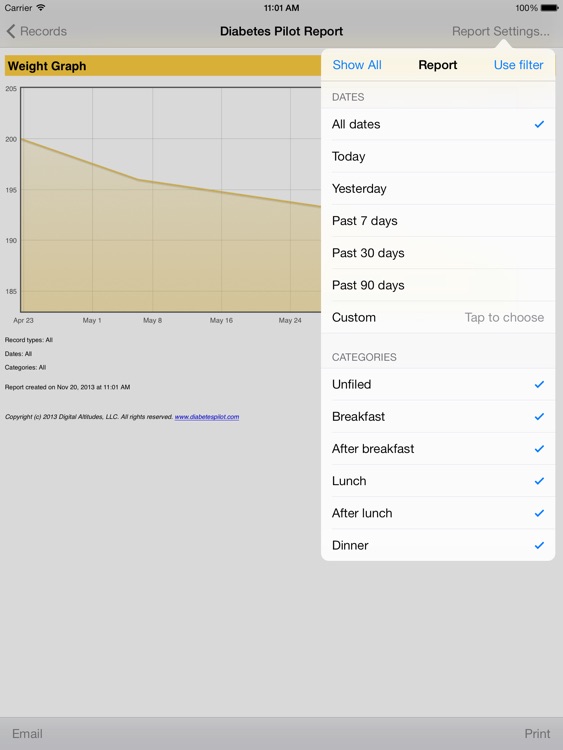563x750 pixels.
Task: Toggle the Breakfast category checkmark
Action: pos(438,417)
